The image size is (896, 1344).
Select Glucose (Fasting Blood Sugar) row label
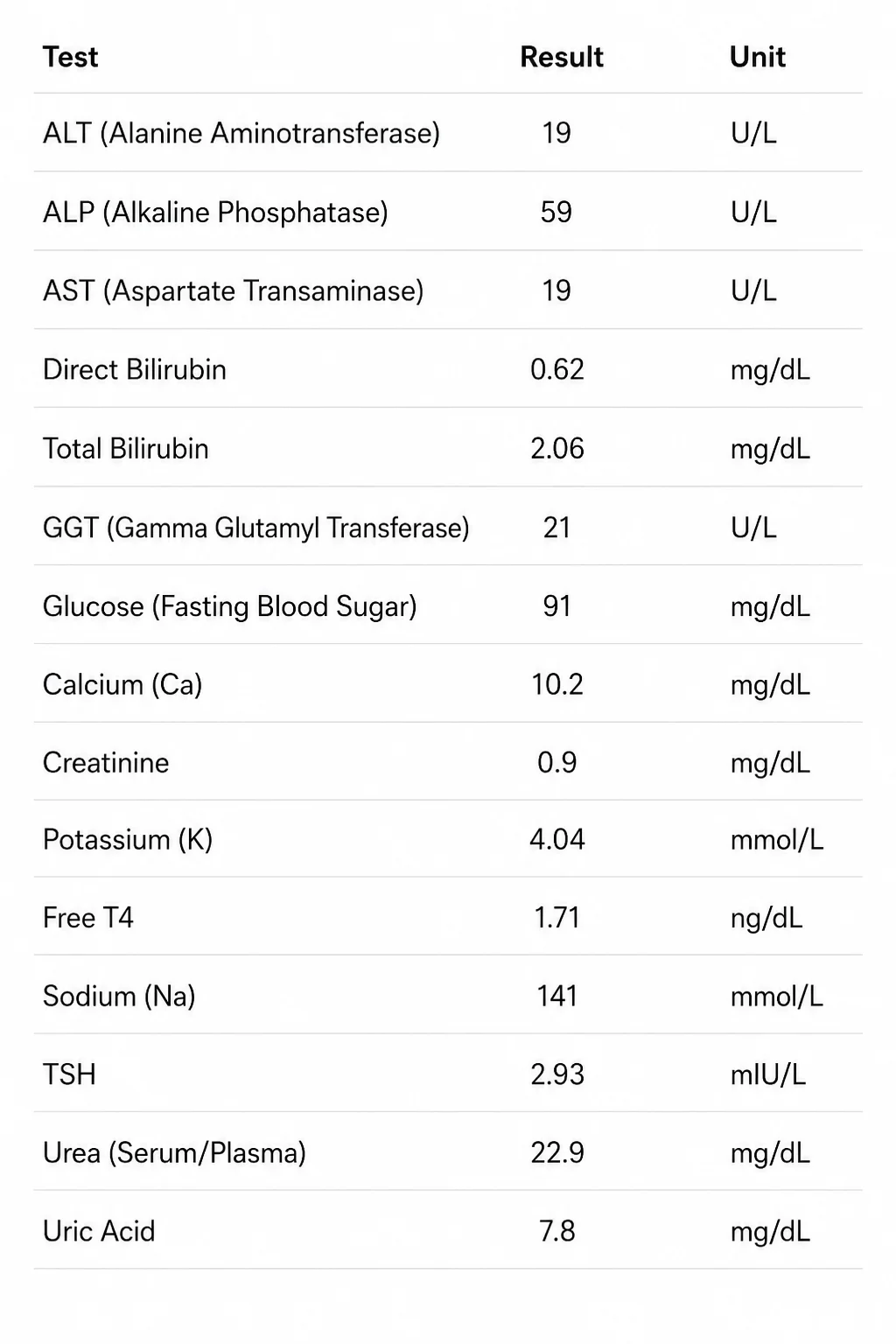(230, 607)
